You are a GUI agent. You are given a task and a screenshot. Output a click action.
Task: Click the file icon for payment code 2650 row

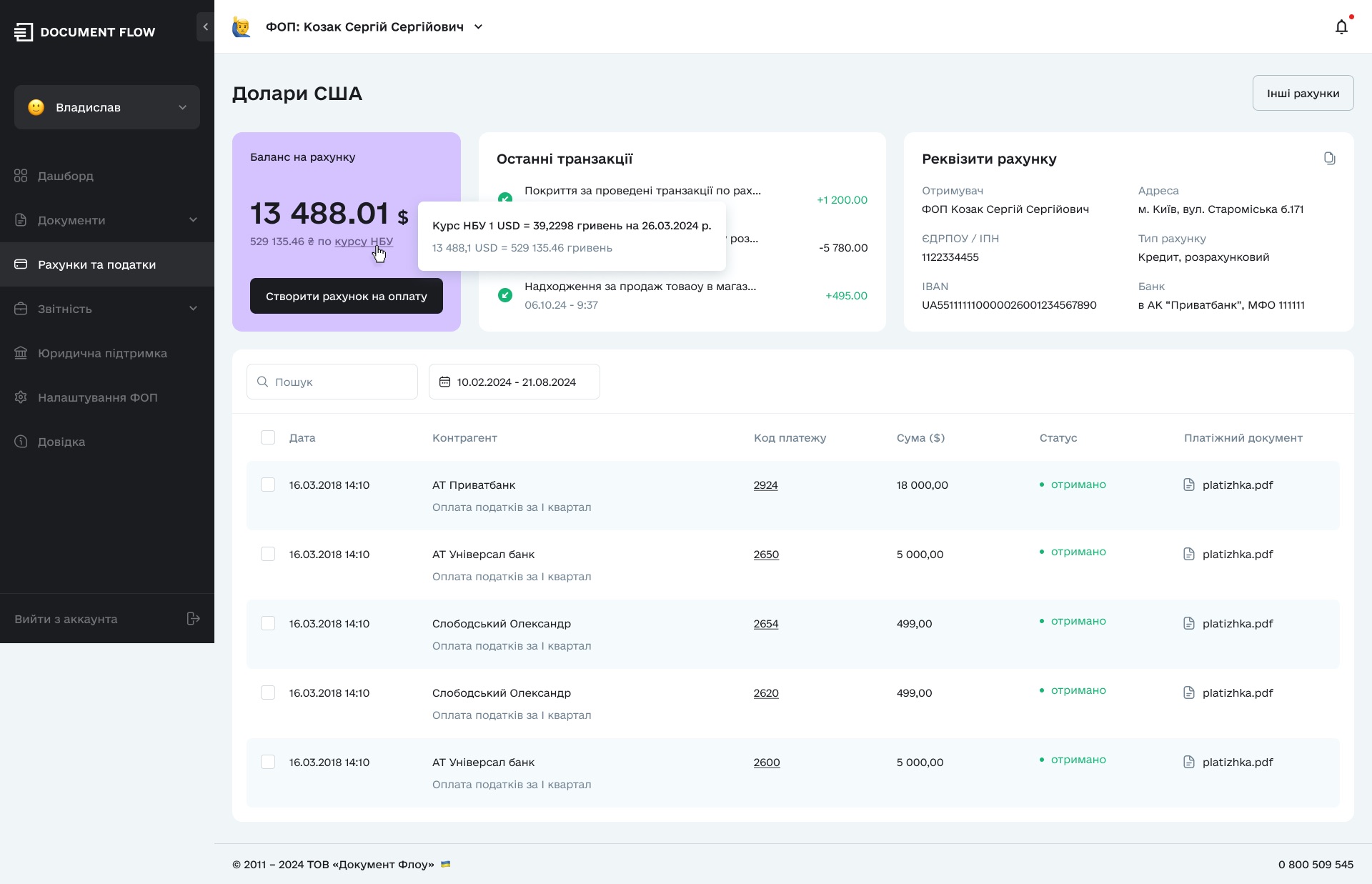[x=1189, y=554]
